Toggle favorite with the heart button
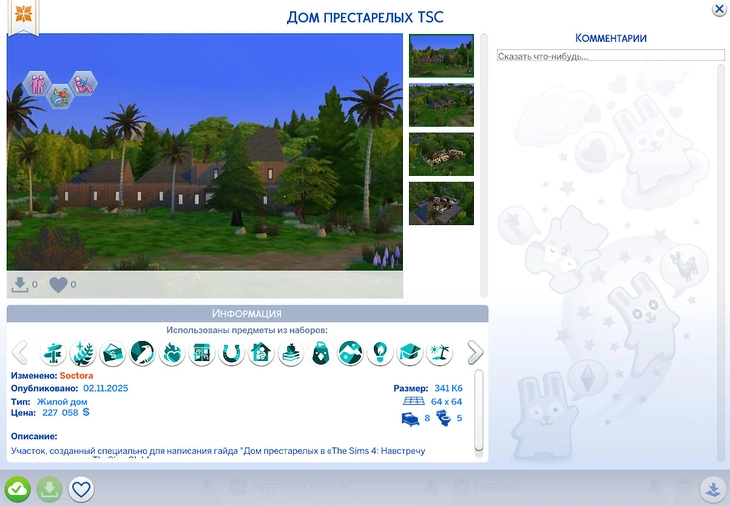 (x=81, y=490)
